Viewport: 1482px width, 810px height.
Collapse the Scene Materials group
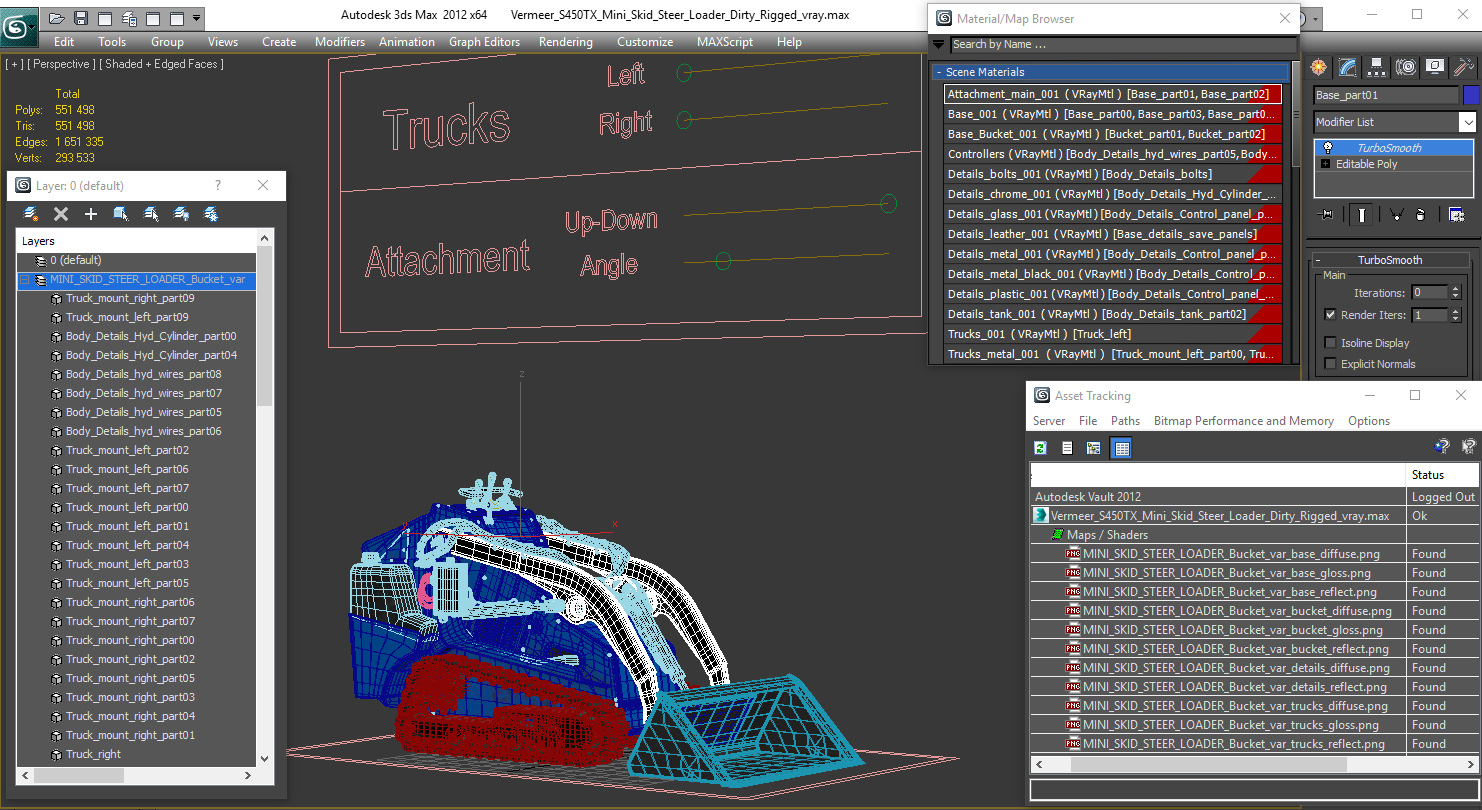[939, 72]
